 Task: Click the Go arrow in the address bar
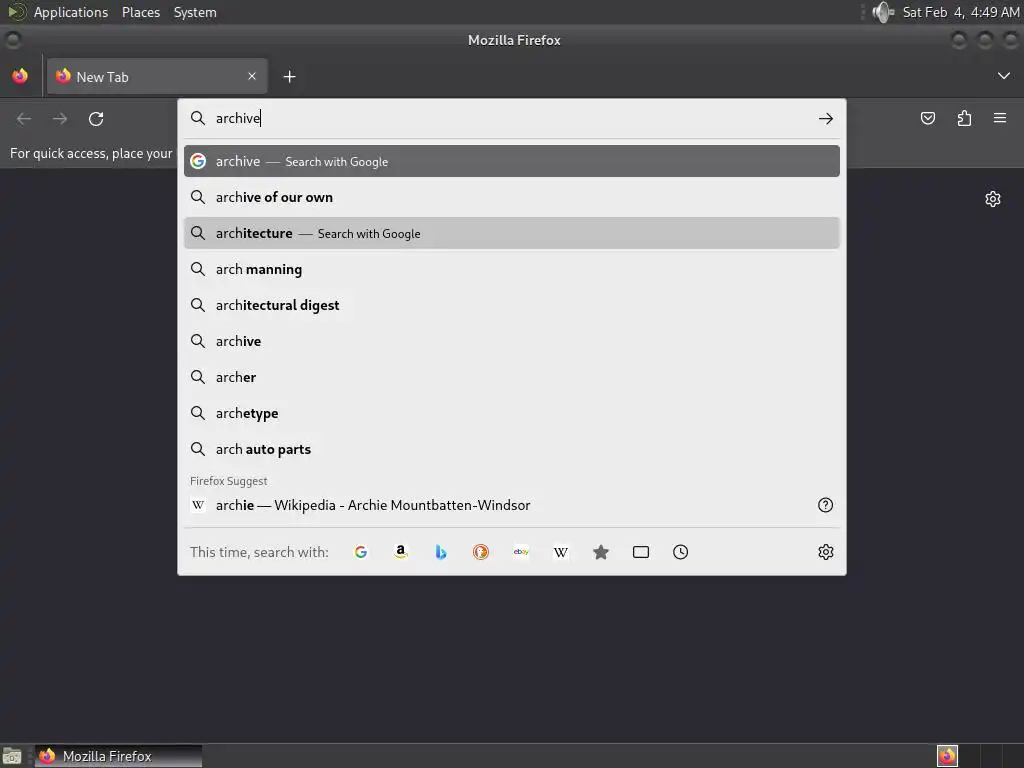click(825, 118)
